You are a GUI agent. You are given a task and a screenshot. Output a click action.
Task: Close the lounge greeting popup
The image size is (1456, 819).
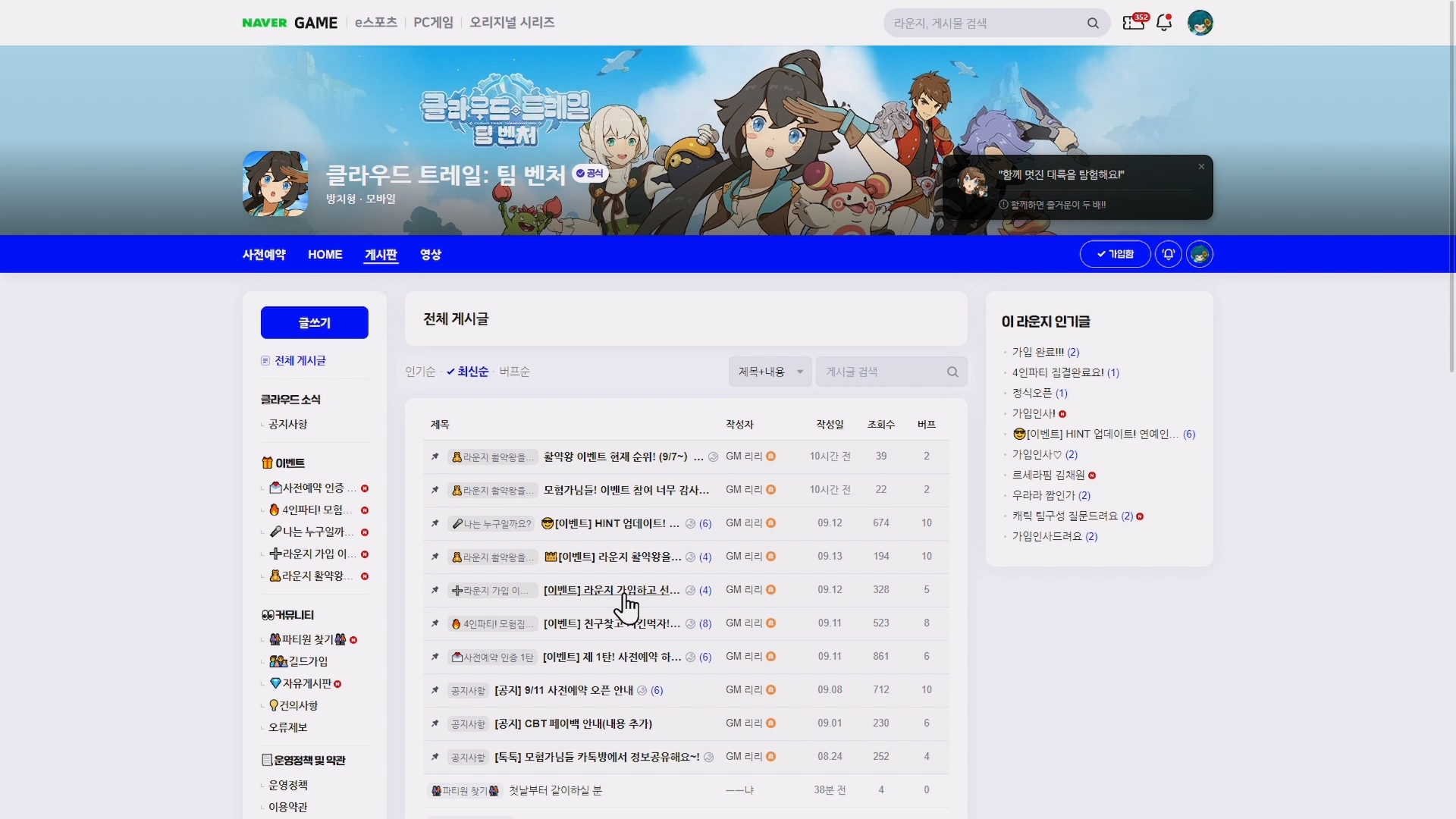[1201, 167]
